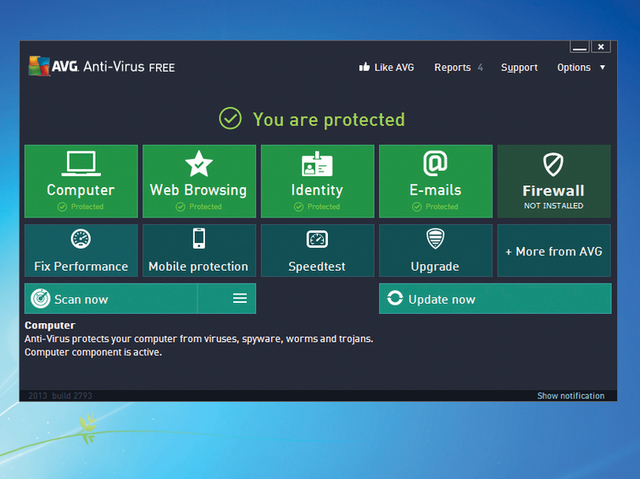Screen dimensions: 640x479
Task: Open the Web Browsing star icon
Action: [199, 164]
